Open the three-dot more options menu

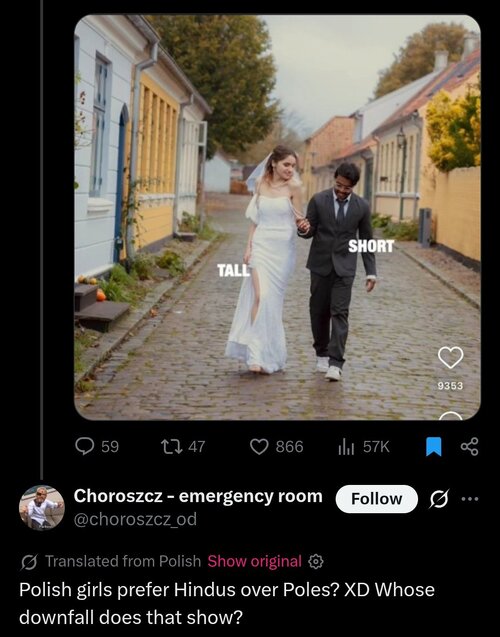[470, 498]
